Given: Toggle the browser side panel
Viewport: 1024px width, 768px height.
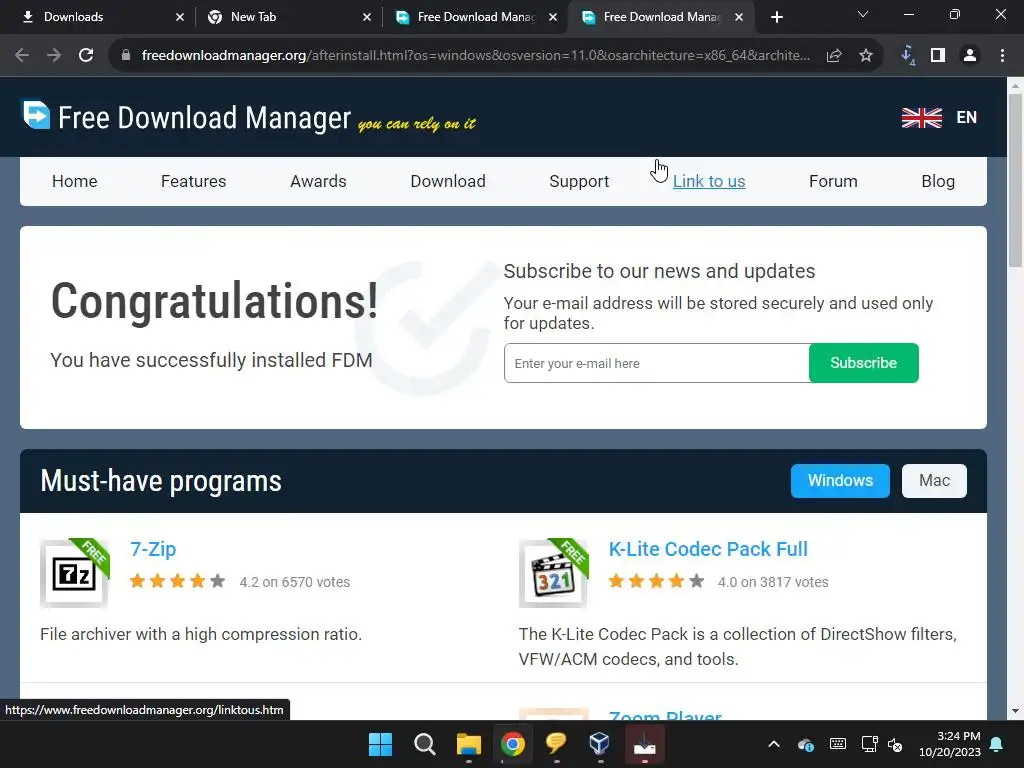Looking at the screenshot, I should tap(938, 56).
